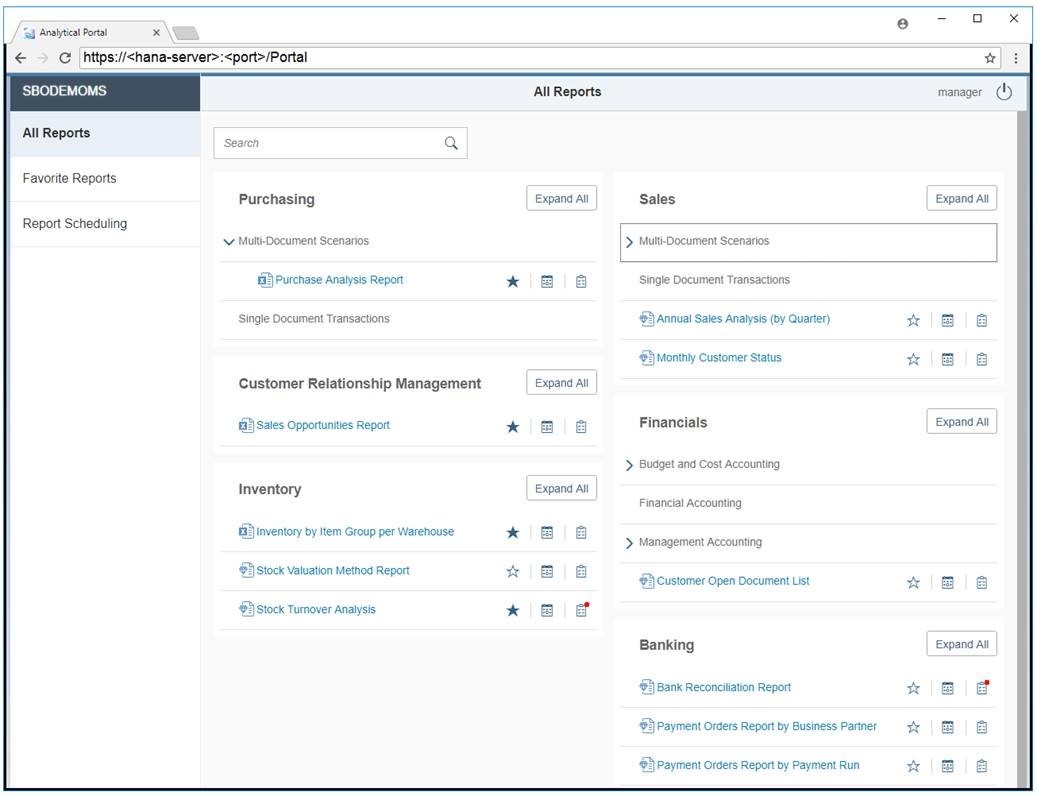Open clipboard list icon for Purchase Analysis Report
The height and width of the screenshot is (796, 1037).
[x=581, y=282]
